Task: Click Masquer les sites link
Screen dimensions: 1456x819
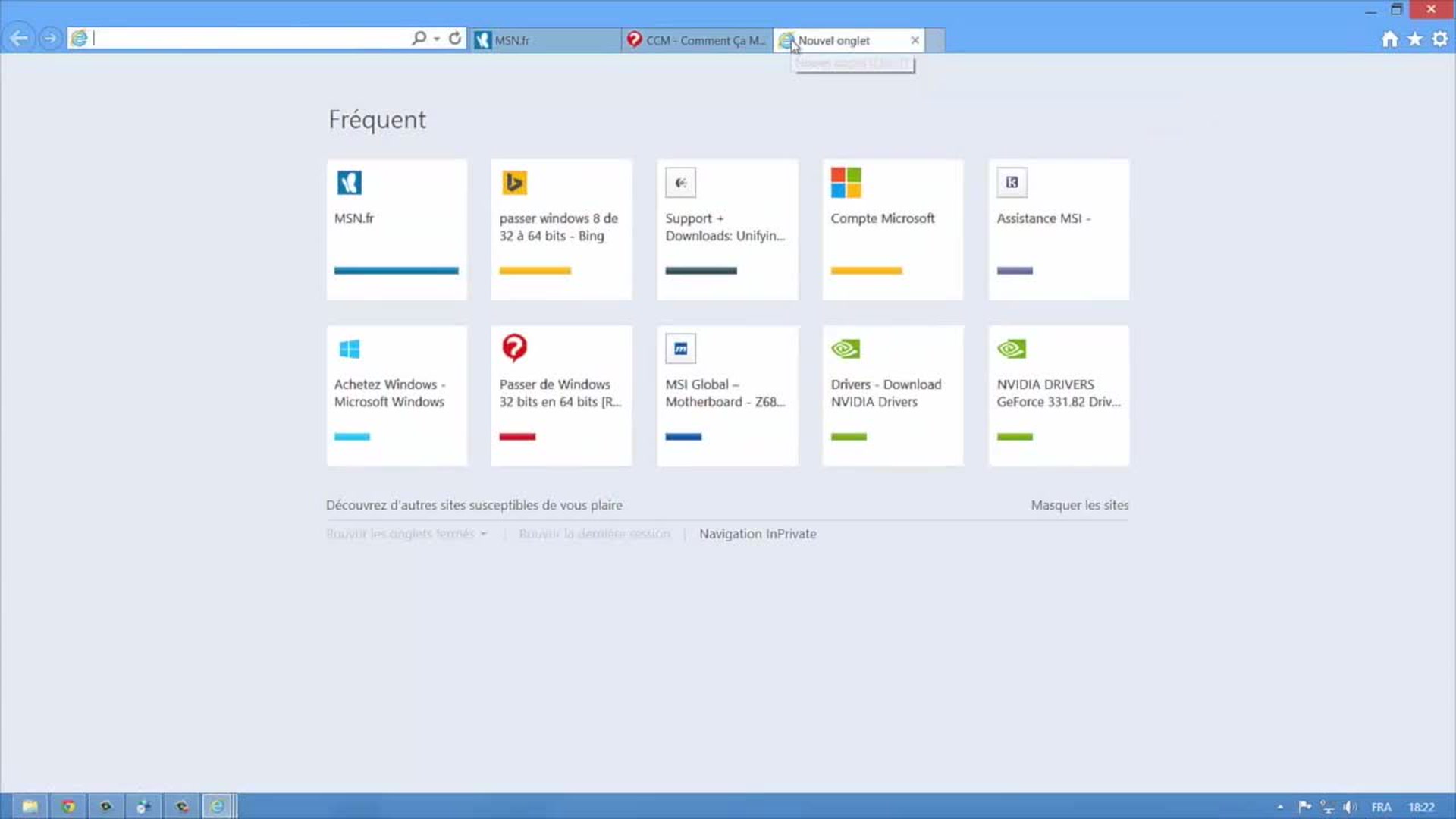Action: coord(1079,504)
